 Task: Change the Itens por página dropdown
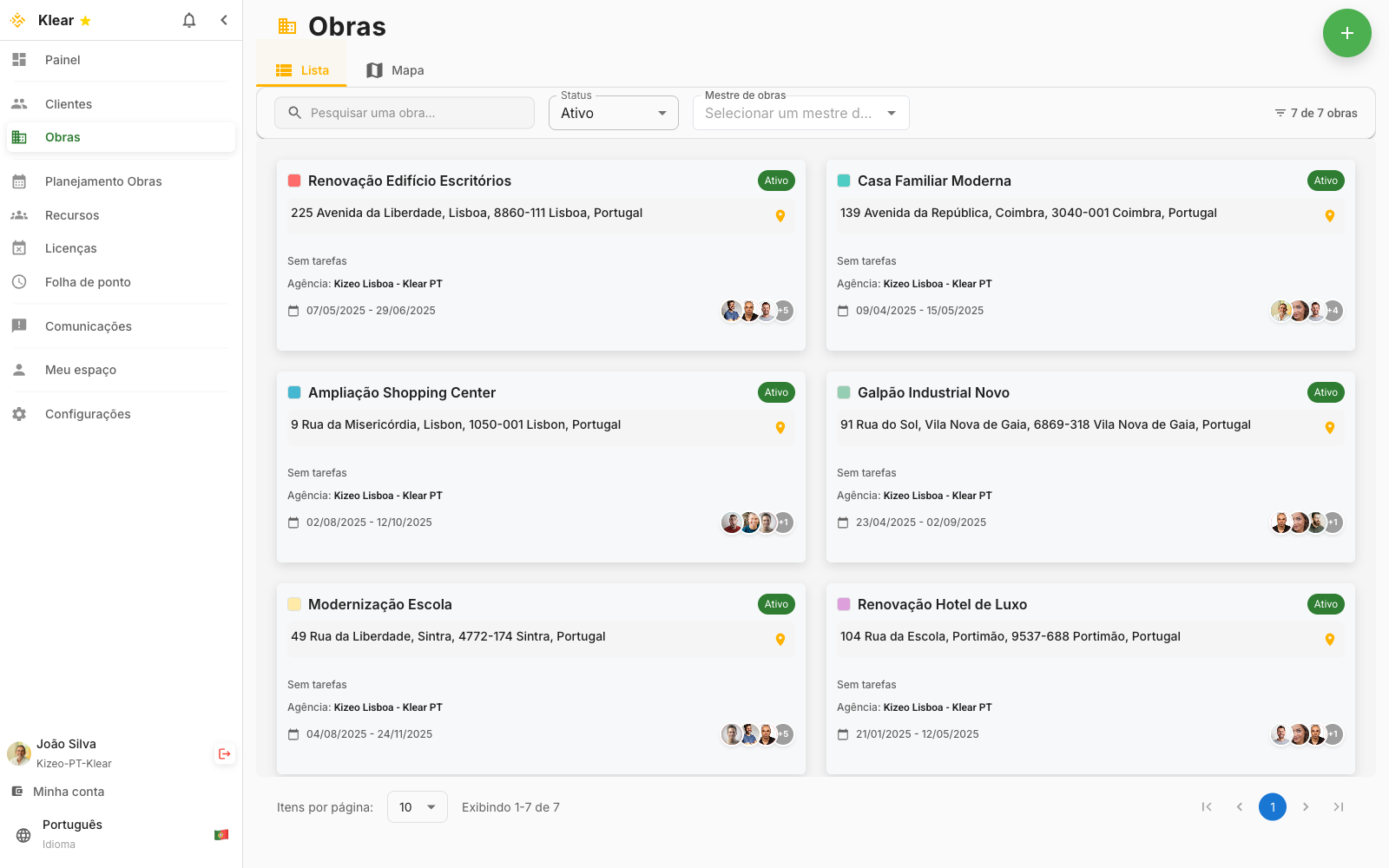click(417, 806)
